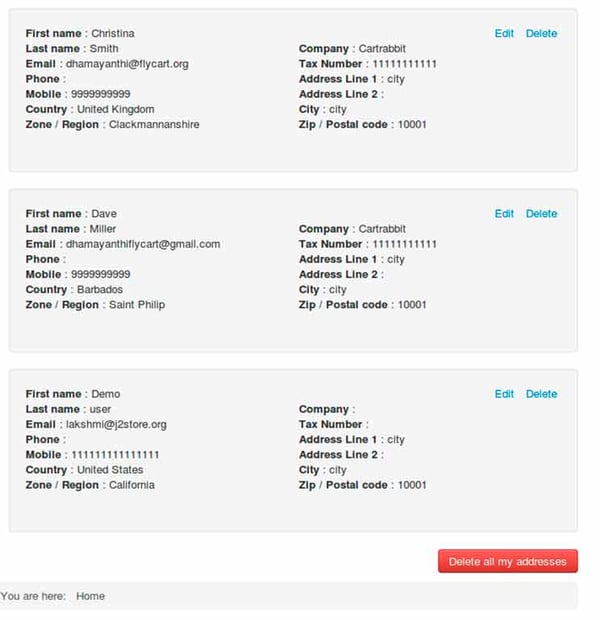
Task: Select the California region value
Action: coord(131,485)
